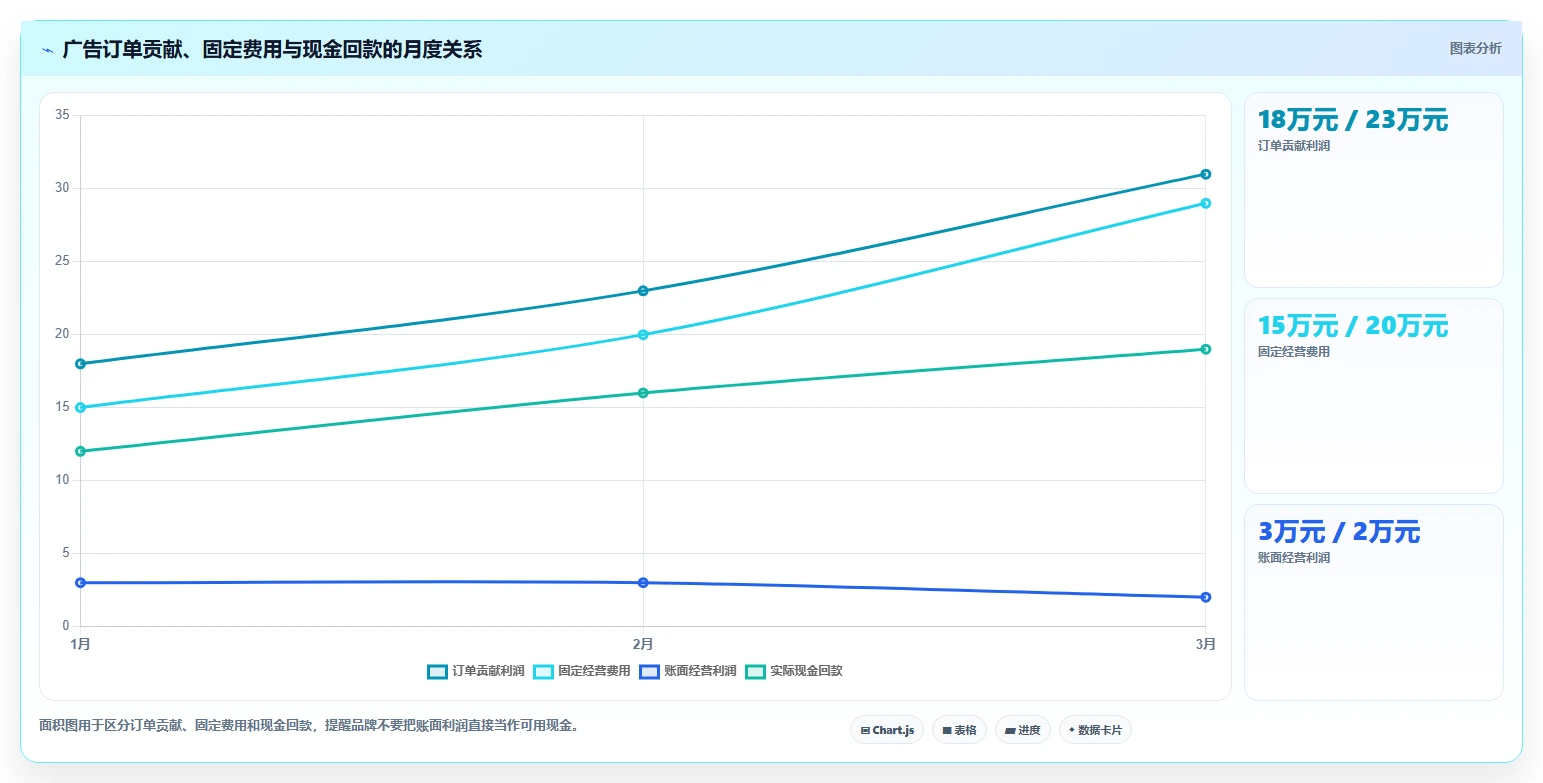Screen dimensions: 1543x783
Task: Toggle the 固定经营费用 legend item
Action: click(582, 671)
